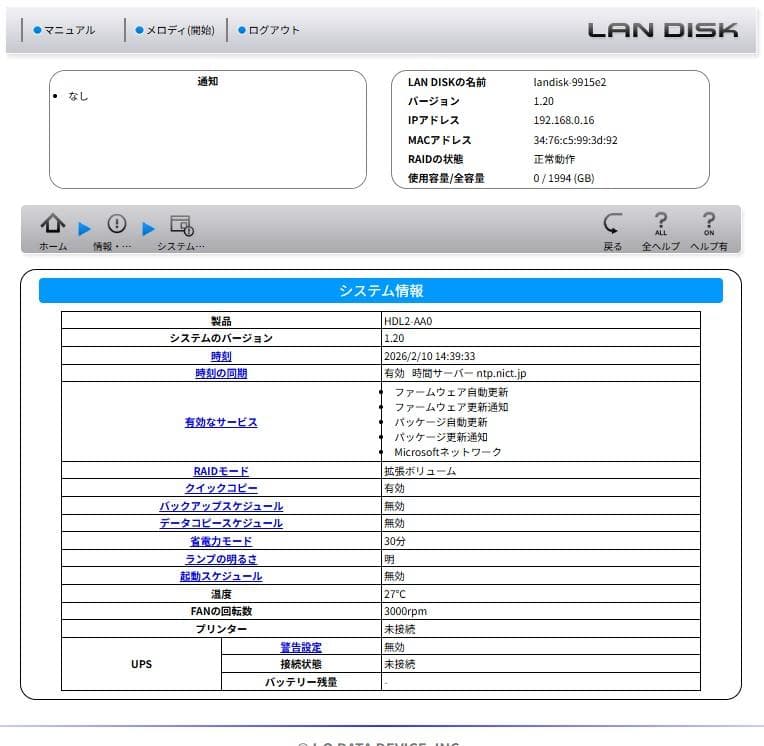Open 全ヘルプ all-help icon
The height and width of the screenshot is (746, 764).
point(661,224)
